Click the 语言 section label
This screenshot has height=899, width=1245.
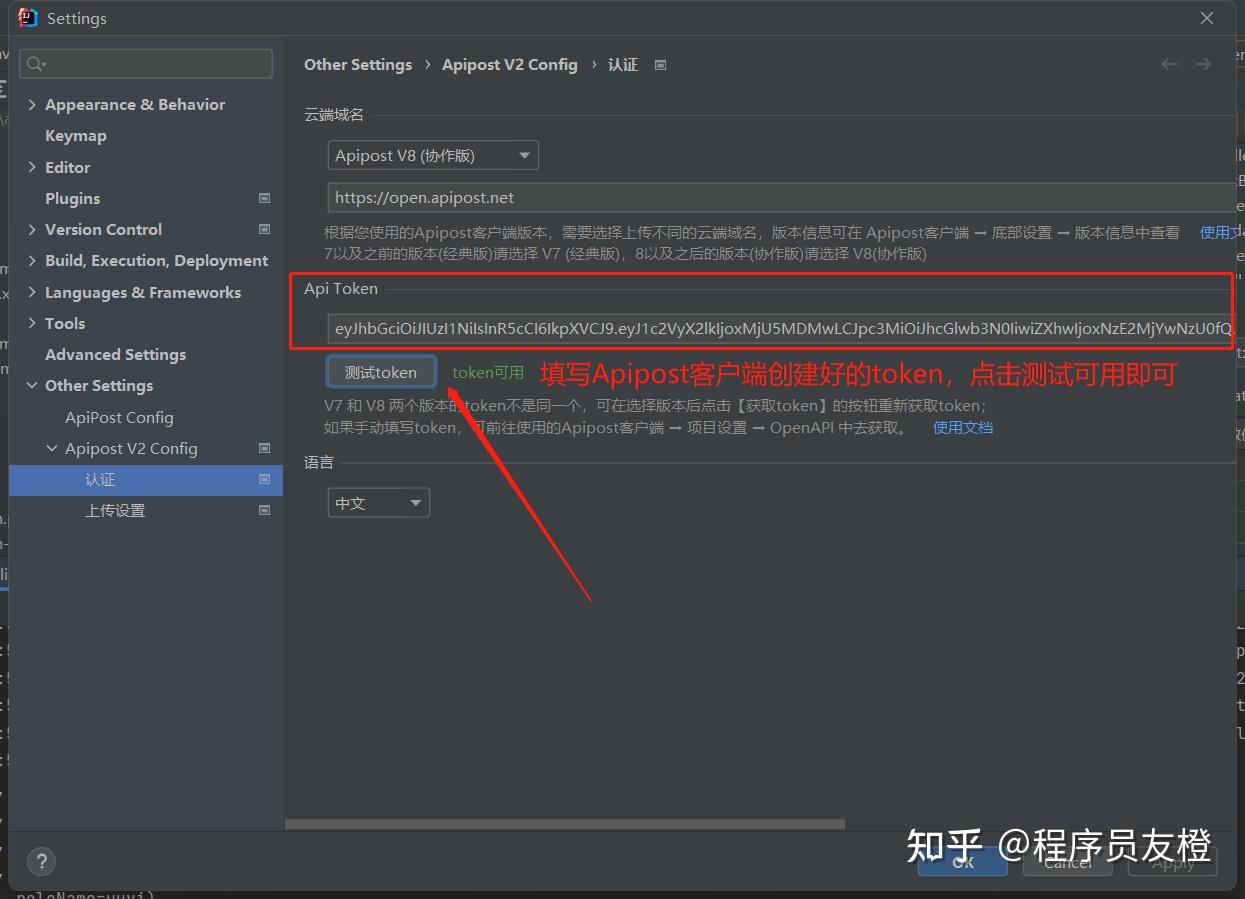[319, 462]
